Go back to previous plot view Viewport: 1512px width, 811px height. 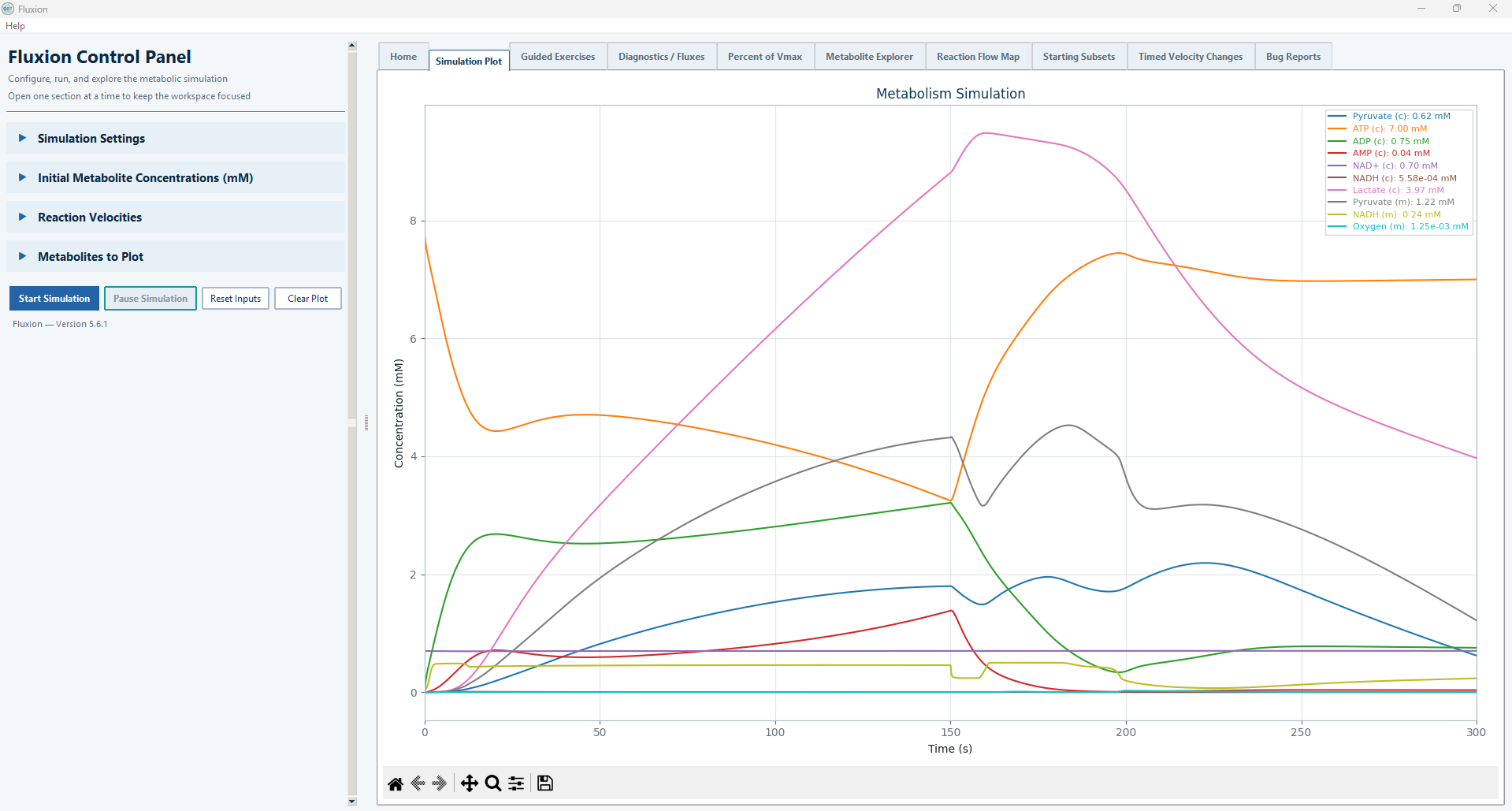(418, 783)
